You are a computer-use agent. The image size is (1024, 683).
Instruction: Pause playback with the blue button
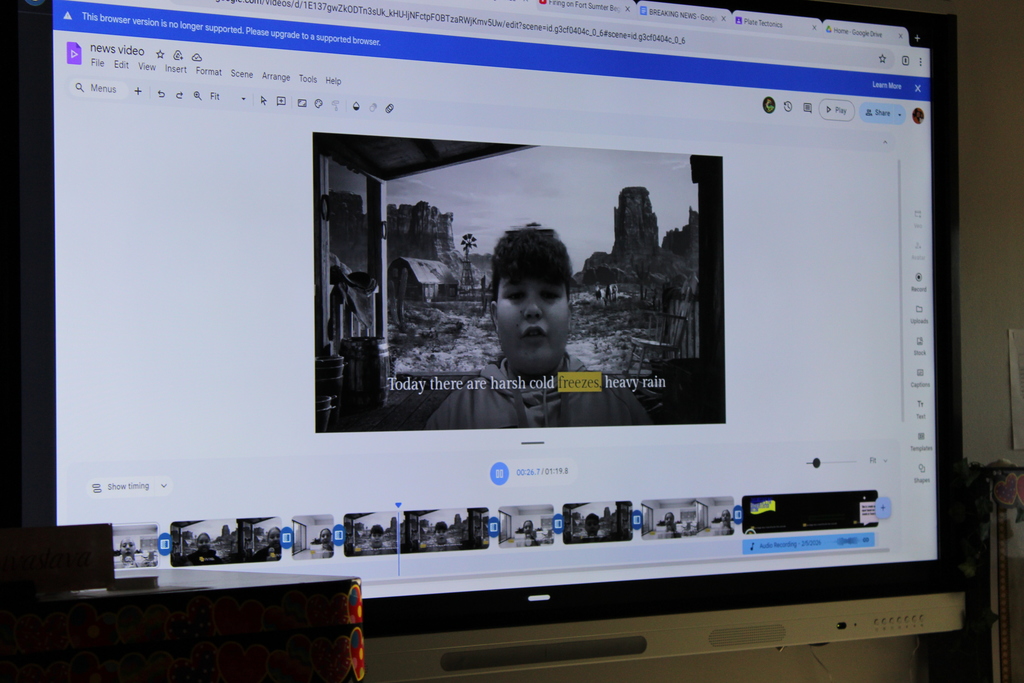coord(499,472)
